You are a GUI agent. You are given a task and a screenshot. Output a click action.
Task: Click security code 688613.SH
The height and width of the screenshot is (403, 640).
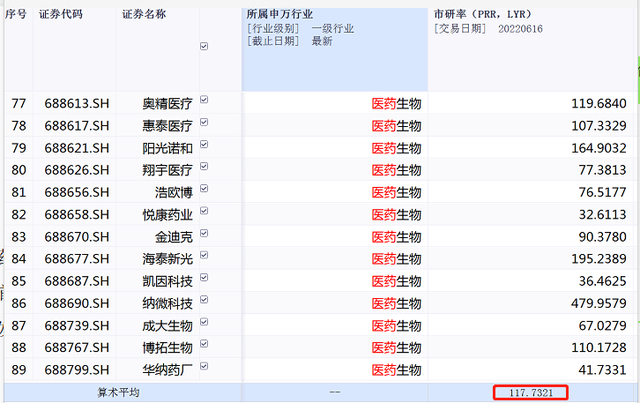[77, 104]
